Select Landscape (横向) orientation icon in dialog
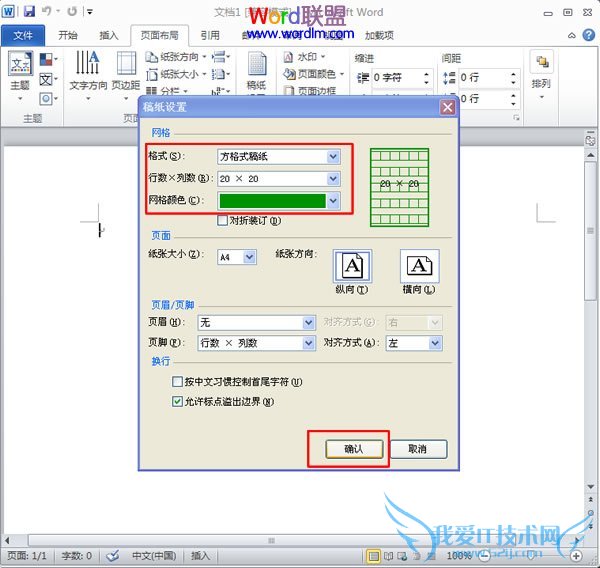 [419, 266]
